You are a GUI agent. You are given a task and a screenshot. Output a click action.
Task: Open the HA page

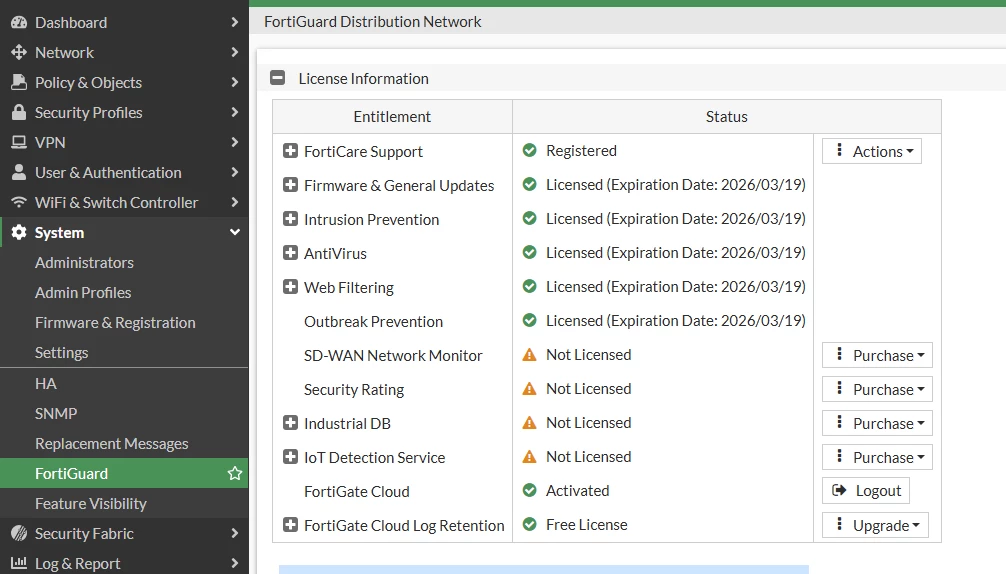(124, 384)
